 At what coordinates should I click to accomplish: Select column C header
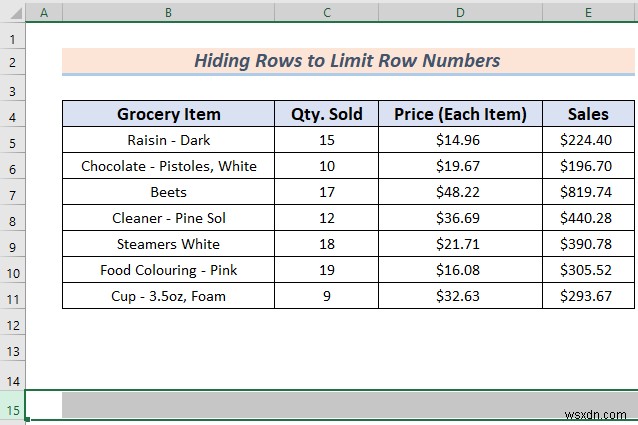[327, 12]
